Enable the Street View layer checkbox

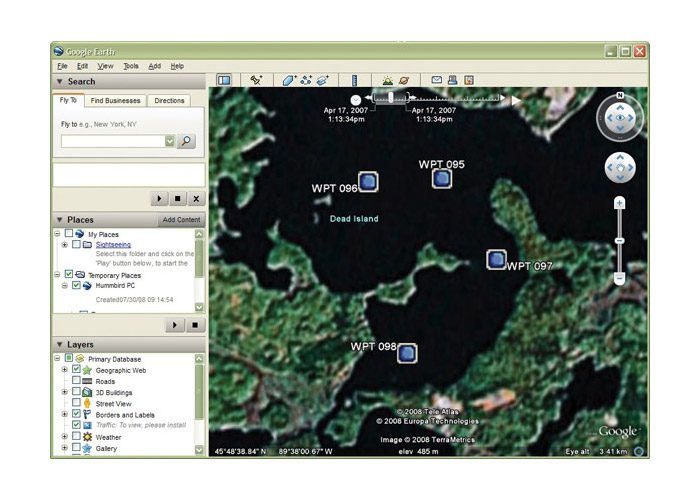pyautogui.click(x=76, y=403)
